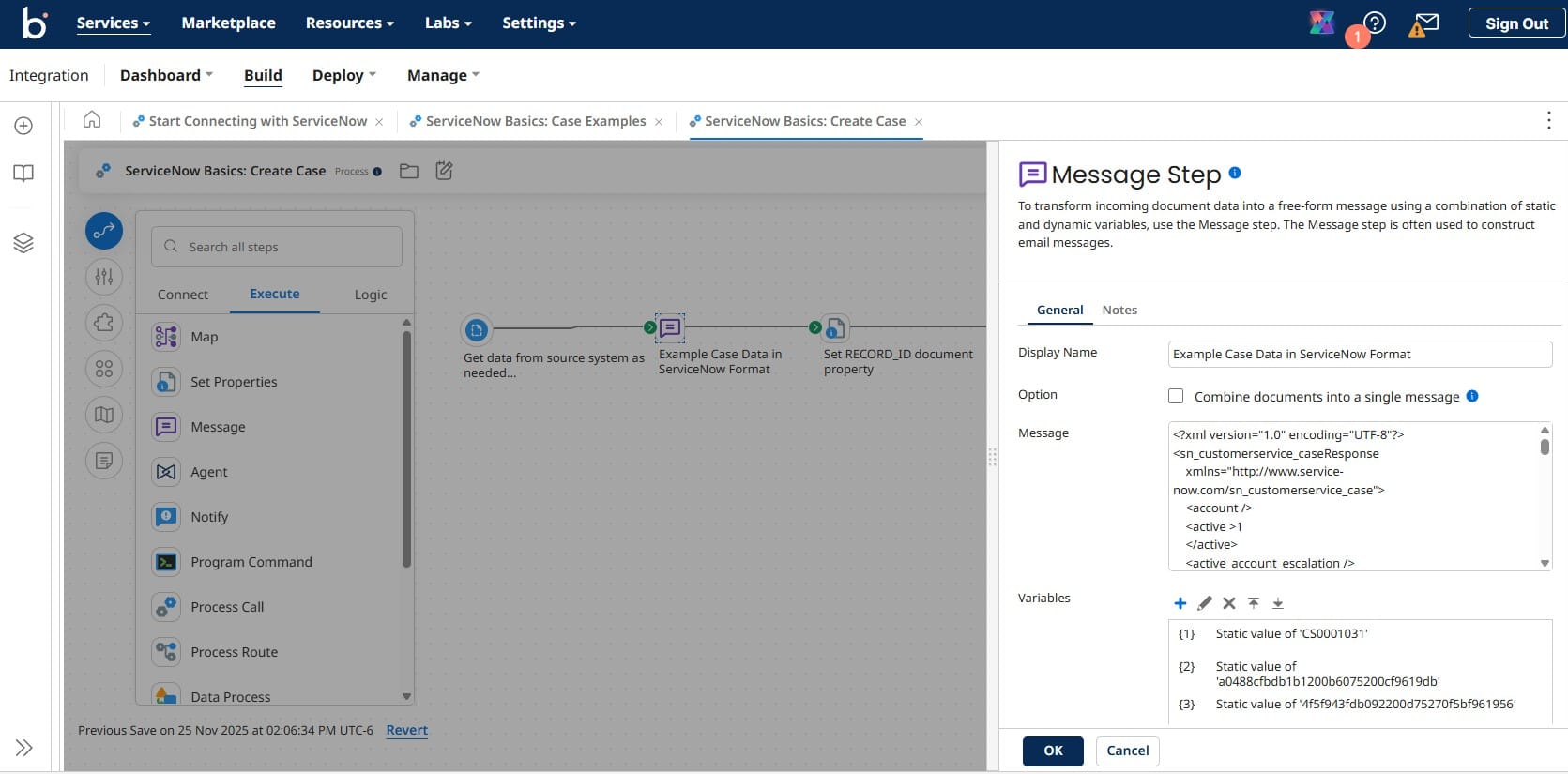Select the Data Process step icon
Screen dimensions: 1568x774
tap(166, 695)
